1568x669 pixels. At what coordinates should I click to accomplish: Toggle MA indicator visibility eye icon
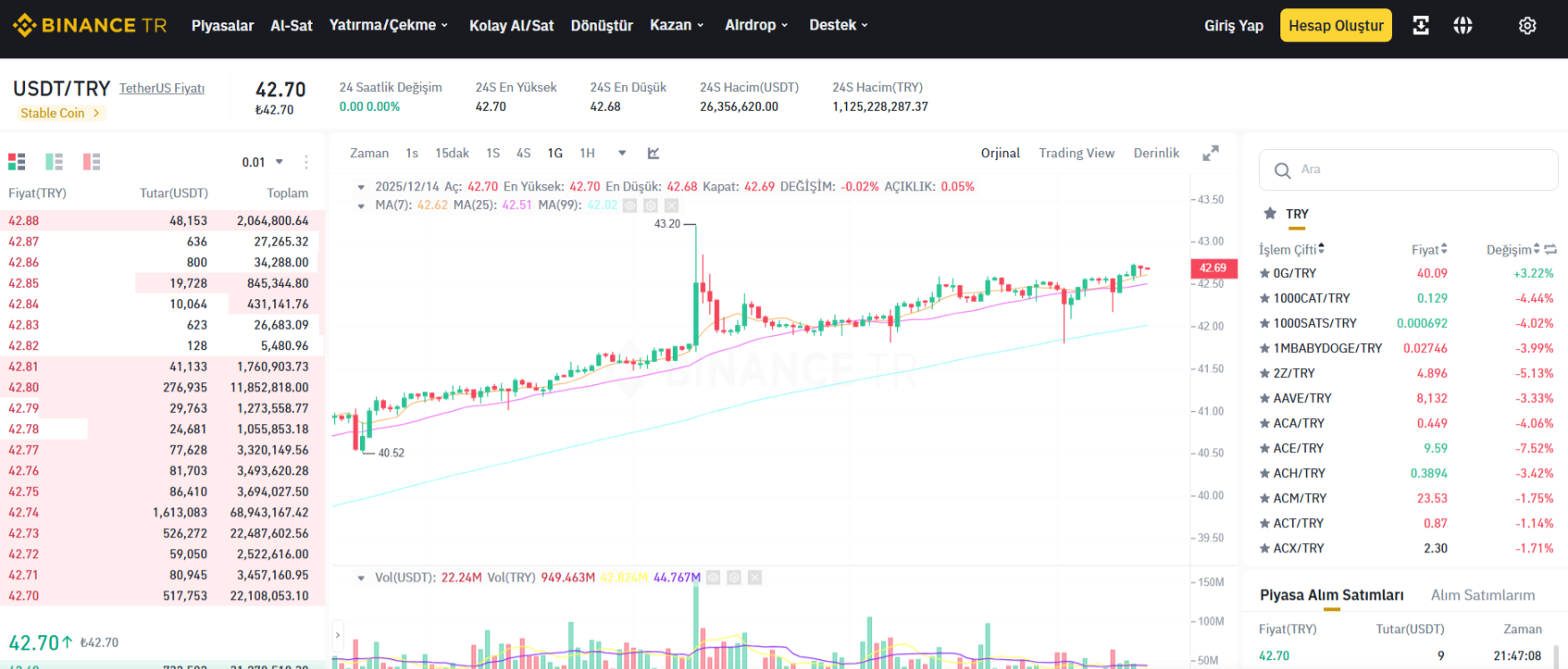(x=630, y=205)
